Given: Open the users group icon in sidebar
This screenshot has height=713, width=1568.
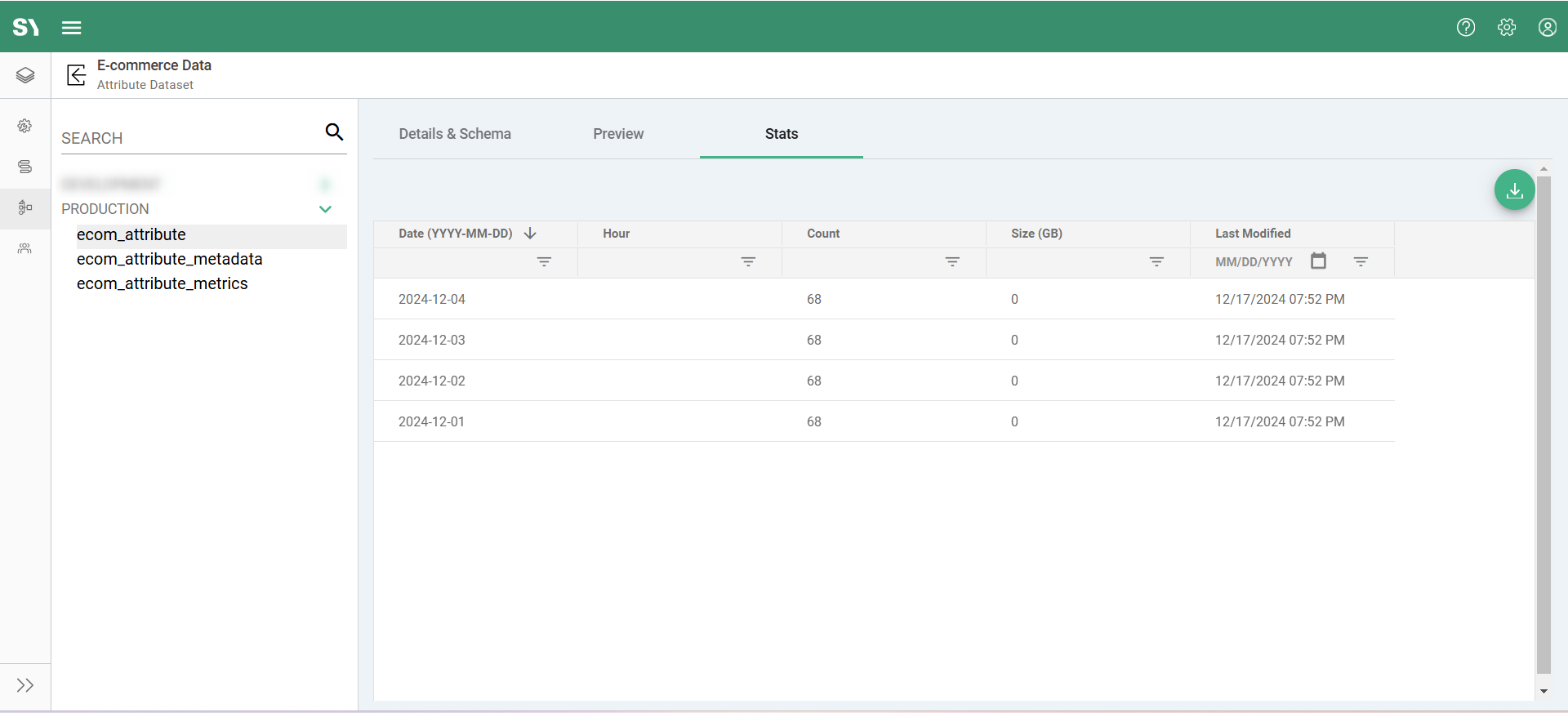Looking at the screenshot, I should click(25, 248).
